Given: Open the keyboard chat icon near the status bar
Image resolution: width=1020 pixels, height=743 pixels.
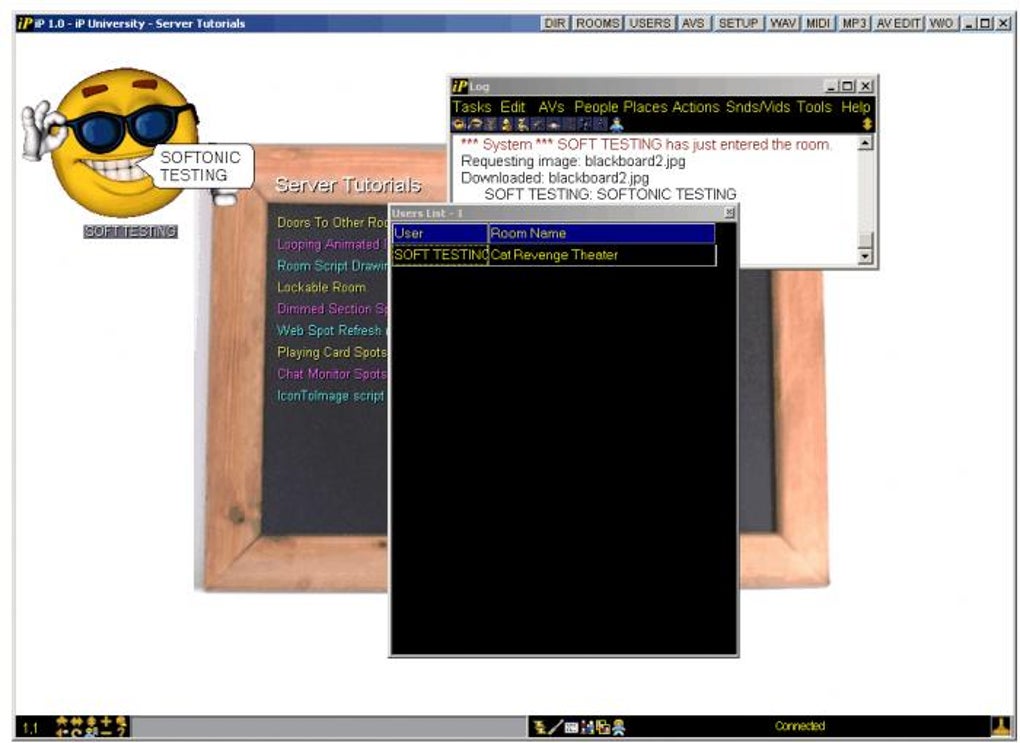Looking at the screenshot, I should click(x=571, y=726).
